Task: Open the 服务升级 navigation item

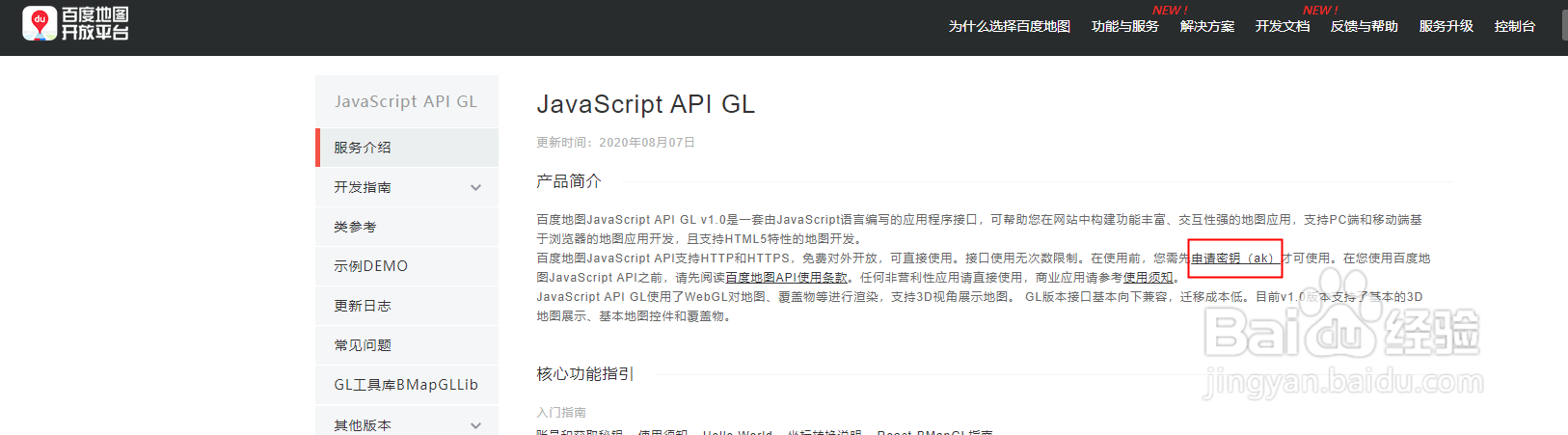Action: pos(1446,27)
